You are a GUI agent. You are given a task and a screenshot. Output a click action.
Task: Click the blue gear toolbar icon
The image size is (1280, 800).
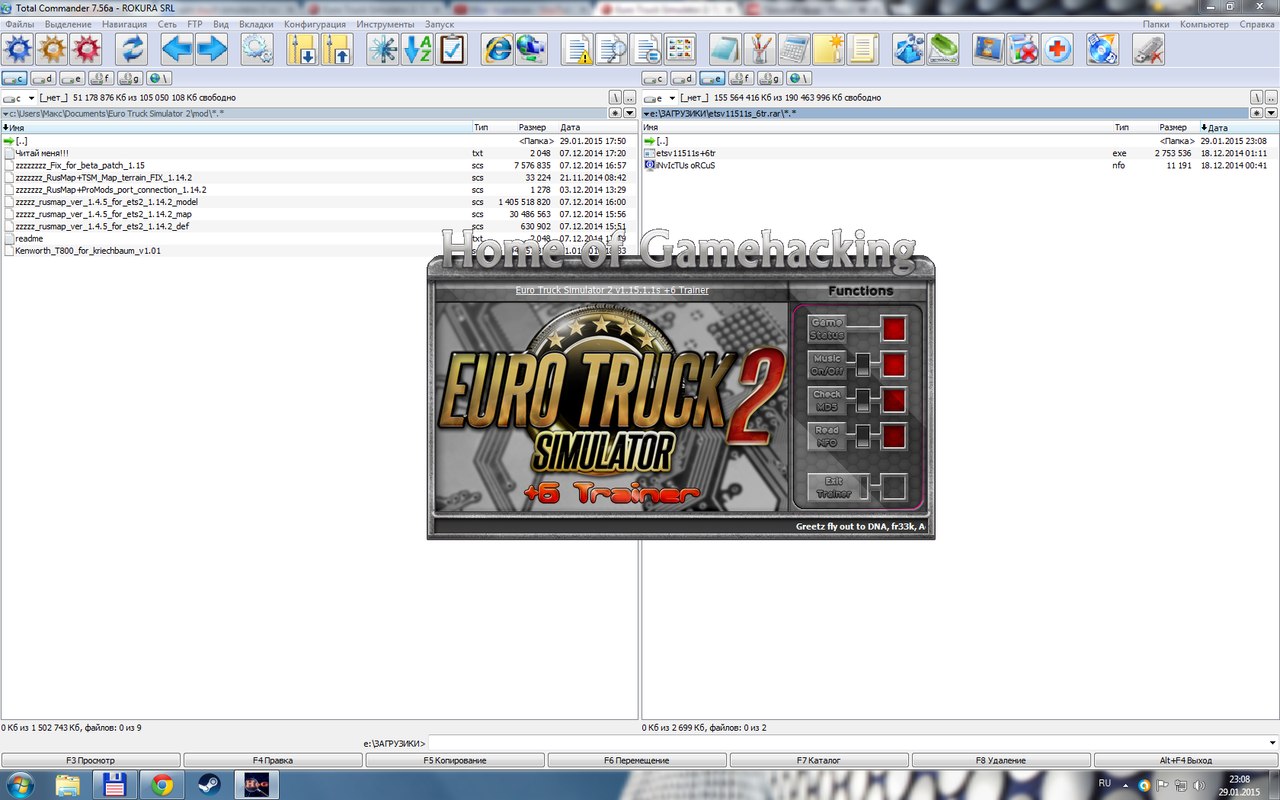(19, 49)
